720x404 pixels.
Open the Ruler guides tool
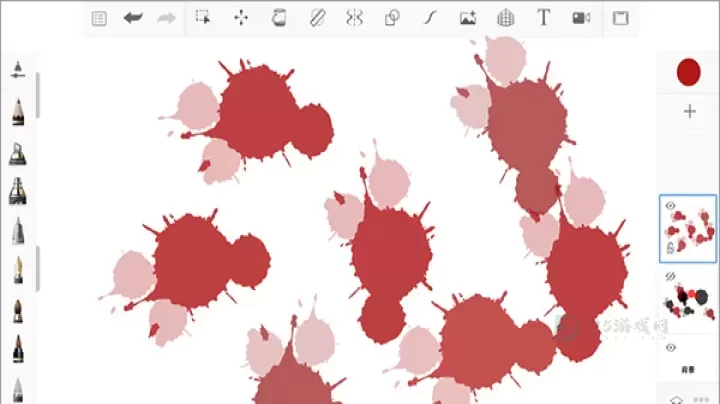(317, 18)
